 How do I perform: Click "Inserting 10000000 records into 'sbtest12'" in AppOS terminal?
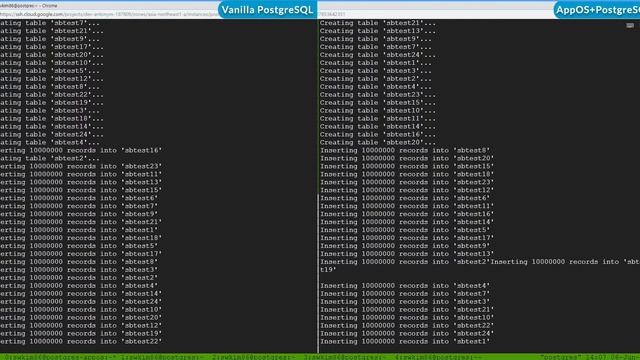(407, 190)
